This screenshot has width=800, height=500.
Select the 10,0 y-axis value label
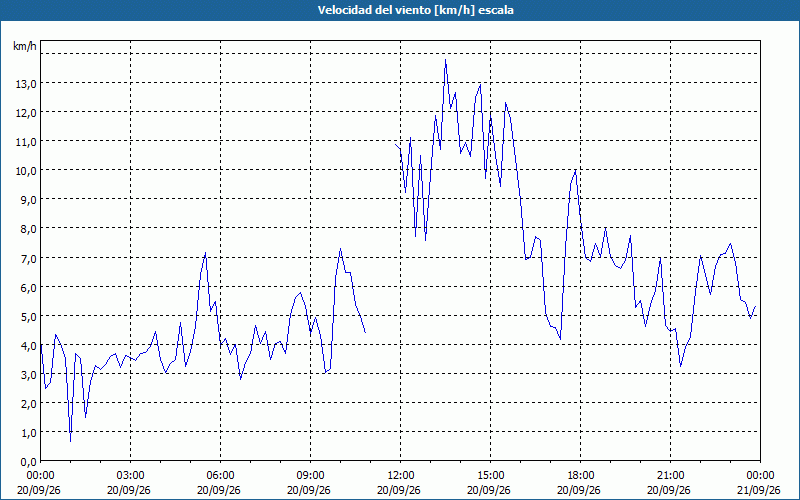click(25, 171)
